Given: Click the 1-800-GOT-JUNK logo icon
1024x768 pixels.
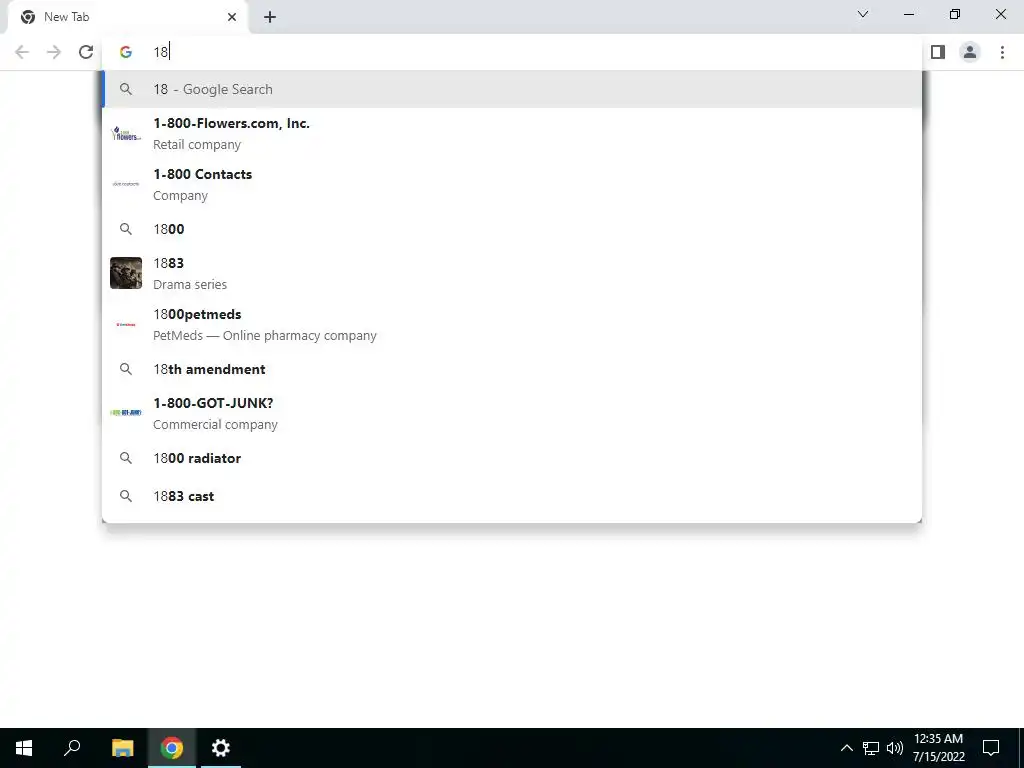Looking at the screenshot, I should (126, 413).
